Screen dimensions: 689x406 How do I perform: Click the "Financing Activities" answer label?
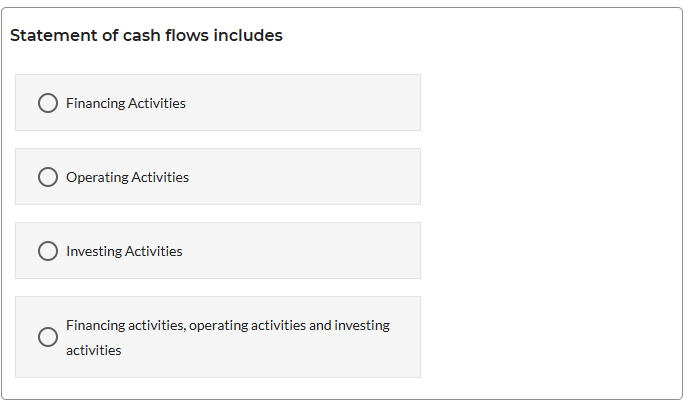[x=126, y=103]
